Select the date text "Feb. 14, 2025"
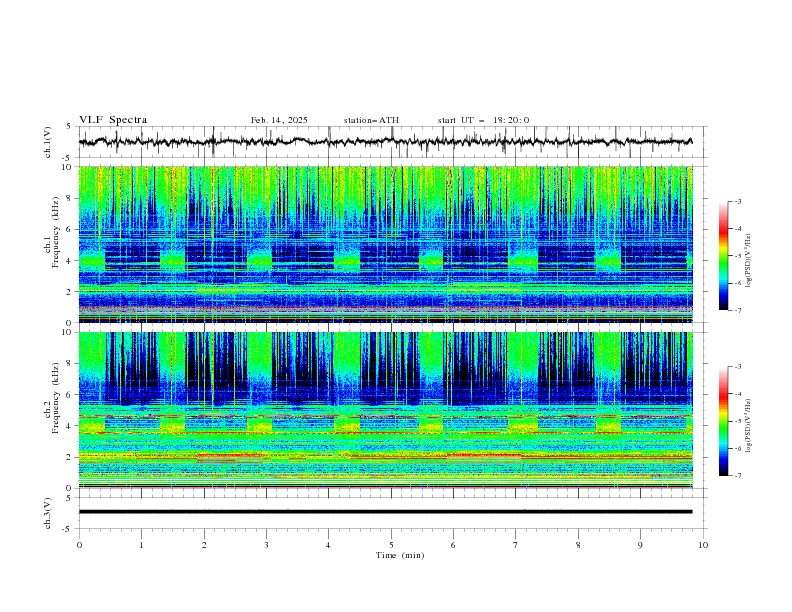This screenshot has height=612, width=792. pos(279,120)
